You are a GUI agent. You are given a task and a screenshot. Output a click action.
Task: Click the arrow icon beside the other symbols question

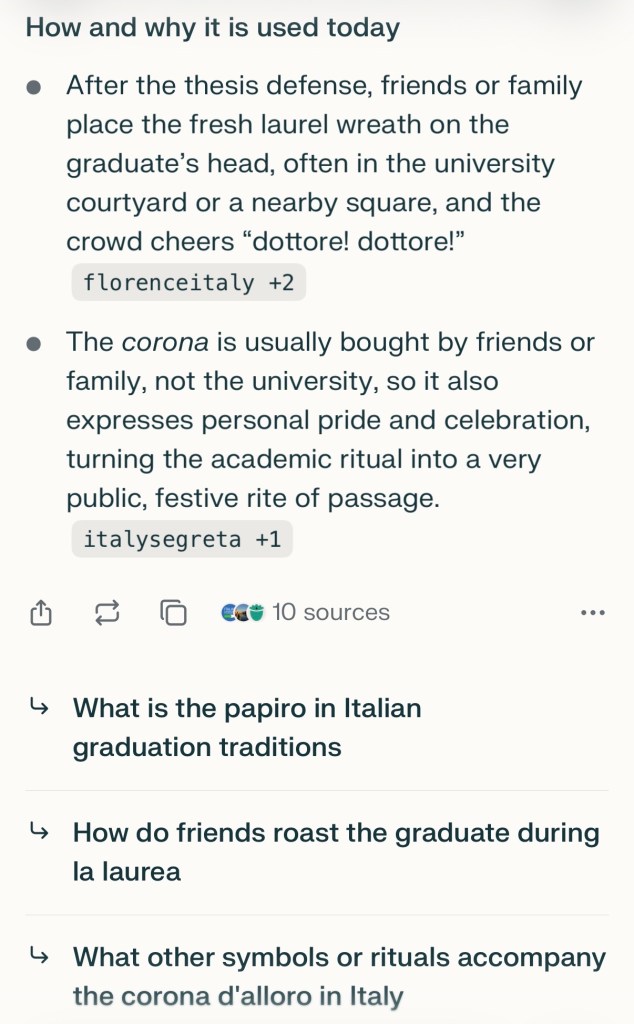(39, 957)
